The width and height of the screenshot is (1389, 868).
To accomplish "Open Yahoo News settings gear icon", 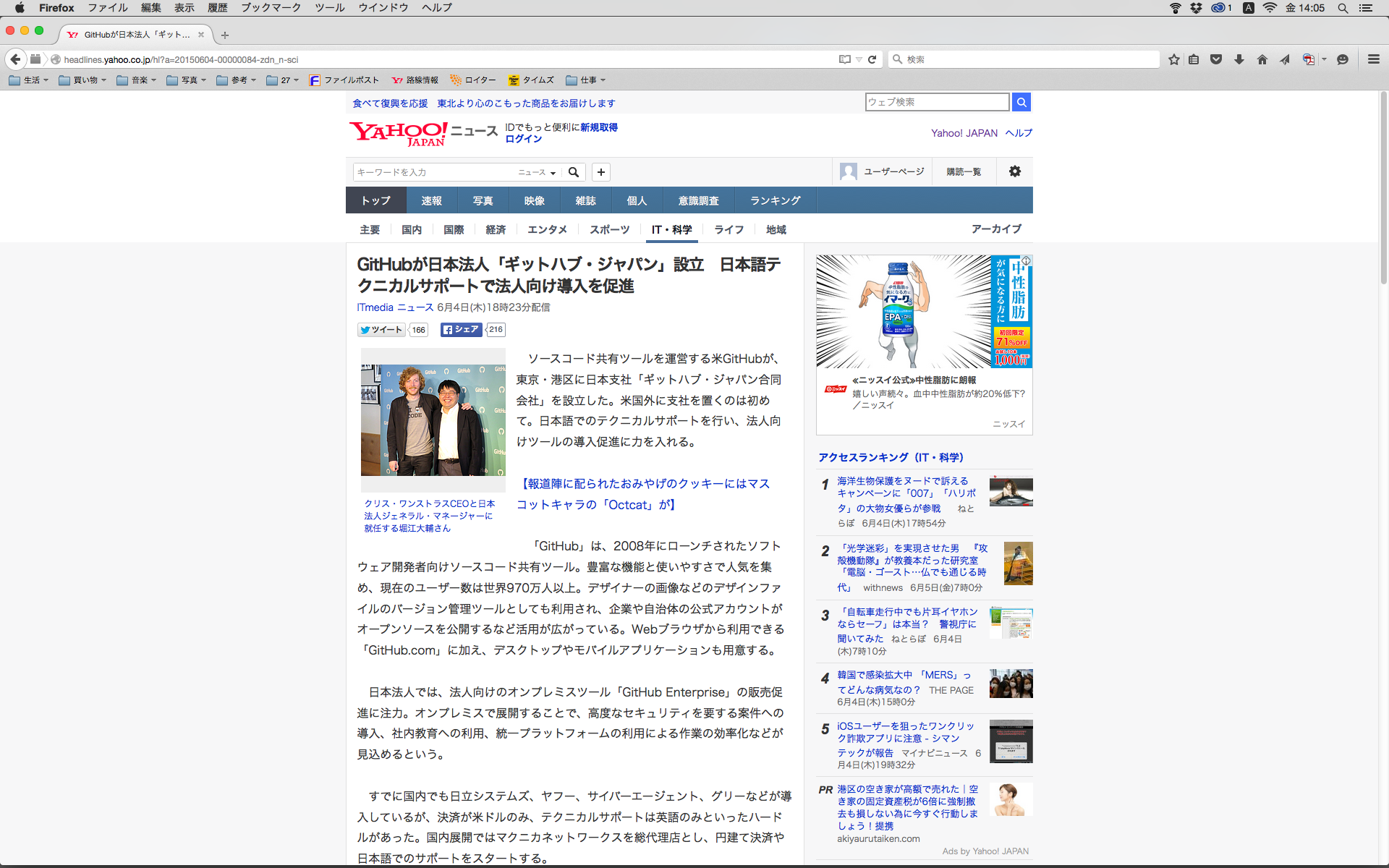I will [x=1015, y=171].
